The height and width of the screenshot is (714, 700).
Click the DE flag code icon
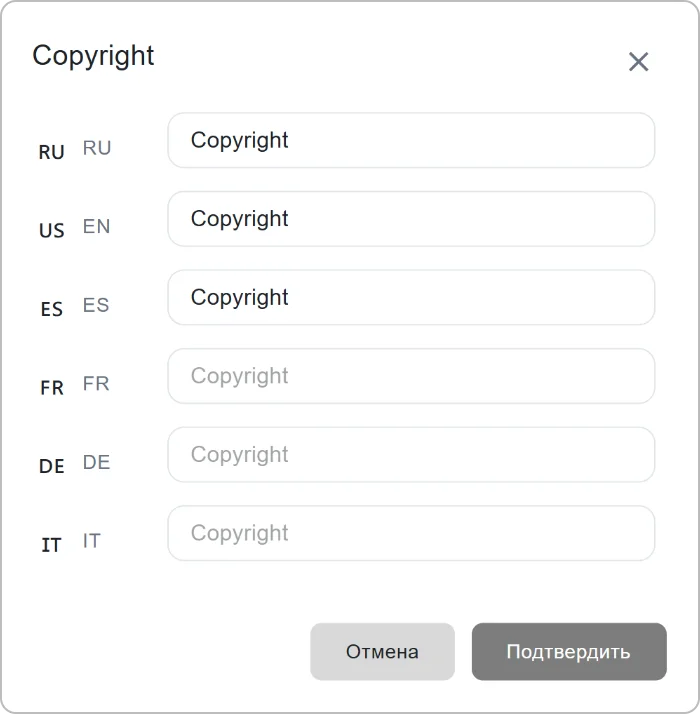(x=51, y=466)
